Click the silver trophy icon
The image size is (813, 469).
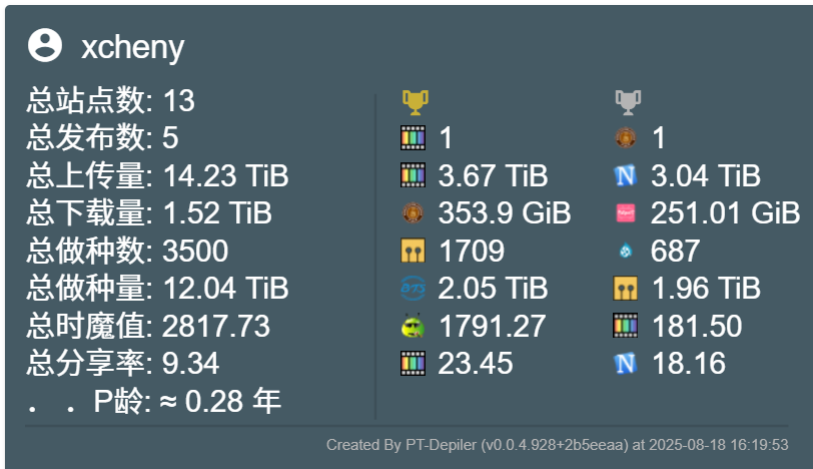coord(628,102)
